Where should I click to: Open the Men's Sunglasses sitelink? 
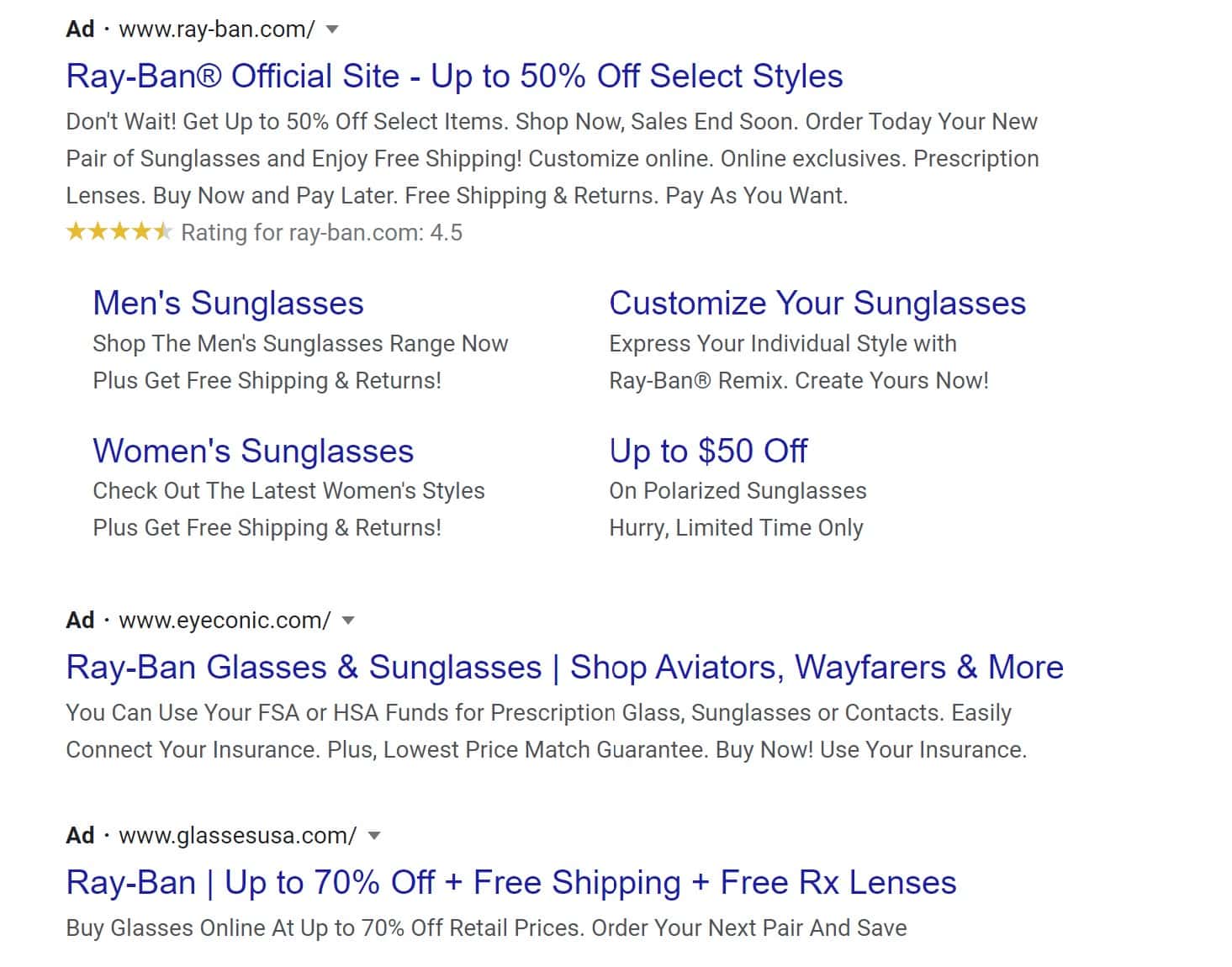[x=228, y=303]
